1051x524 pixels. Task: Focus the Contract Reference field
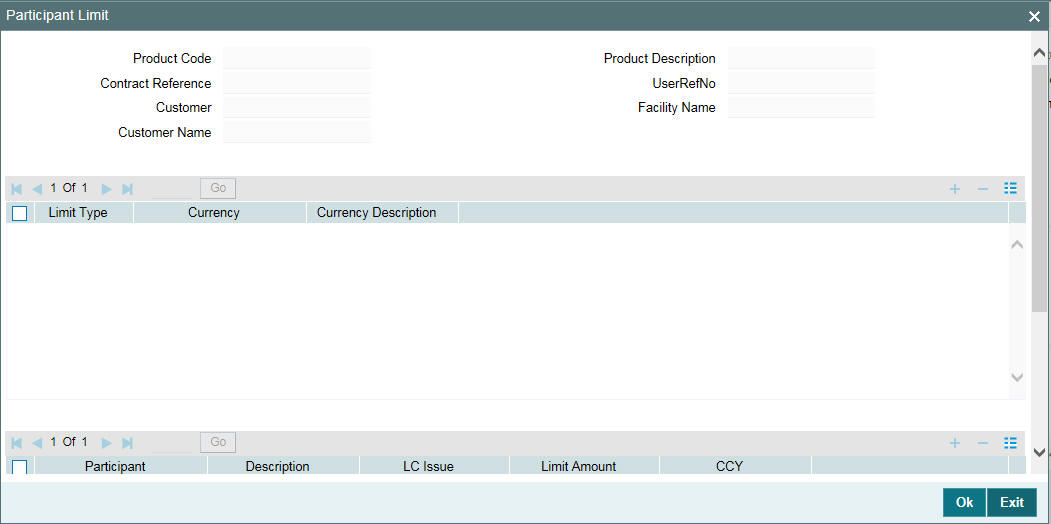(x=297, y=84)
